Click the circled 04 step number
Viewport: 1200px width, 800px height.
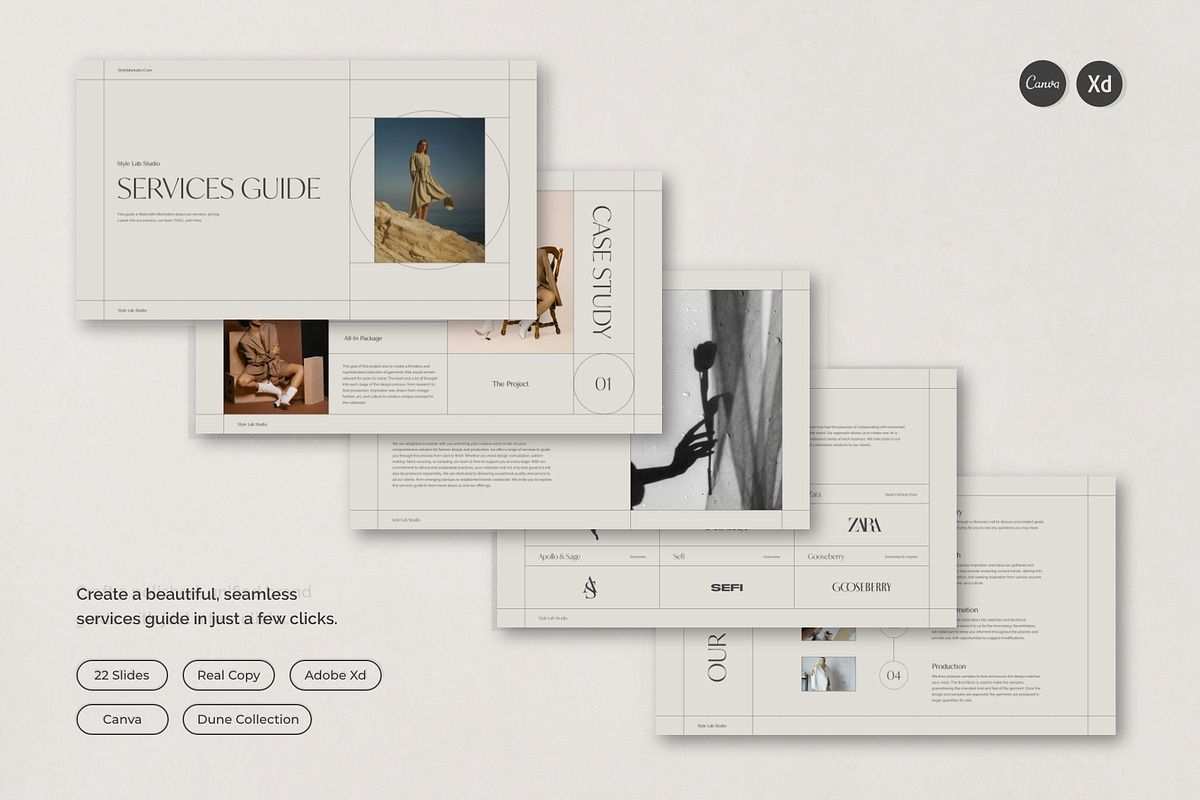click(x=894, y=675)
